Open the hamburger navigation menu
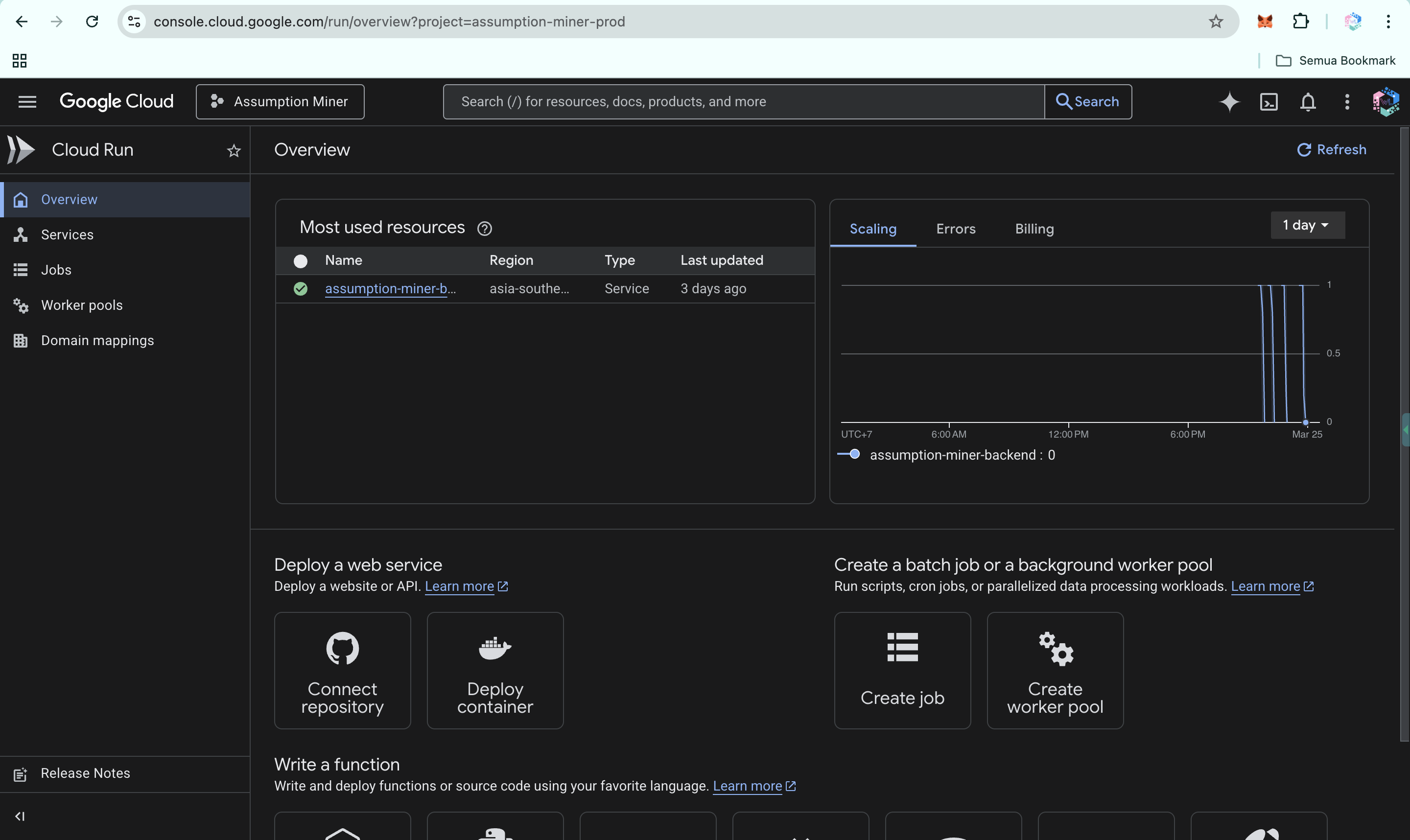Screen dimensions: 1410x840 tap(27, 102)
